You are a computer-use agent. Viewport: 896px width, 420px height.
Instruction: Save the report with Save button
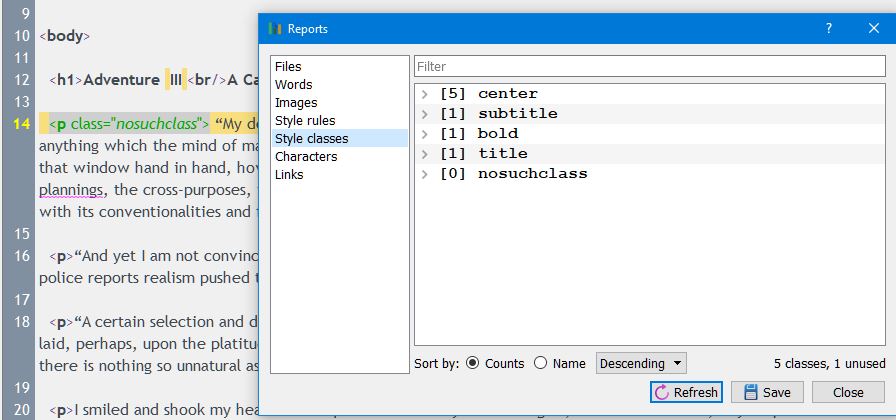[x=767, y=392]
